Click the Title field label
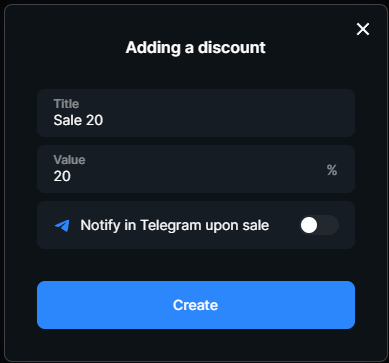The width and height of the screenshot is (389, 363). point(66,104)
